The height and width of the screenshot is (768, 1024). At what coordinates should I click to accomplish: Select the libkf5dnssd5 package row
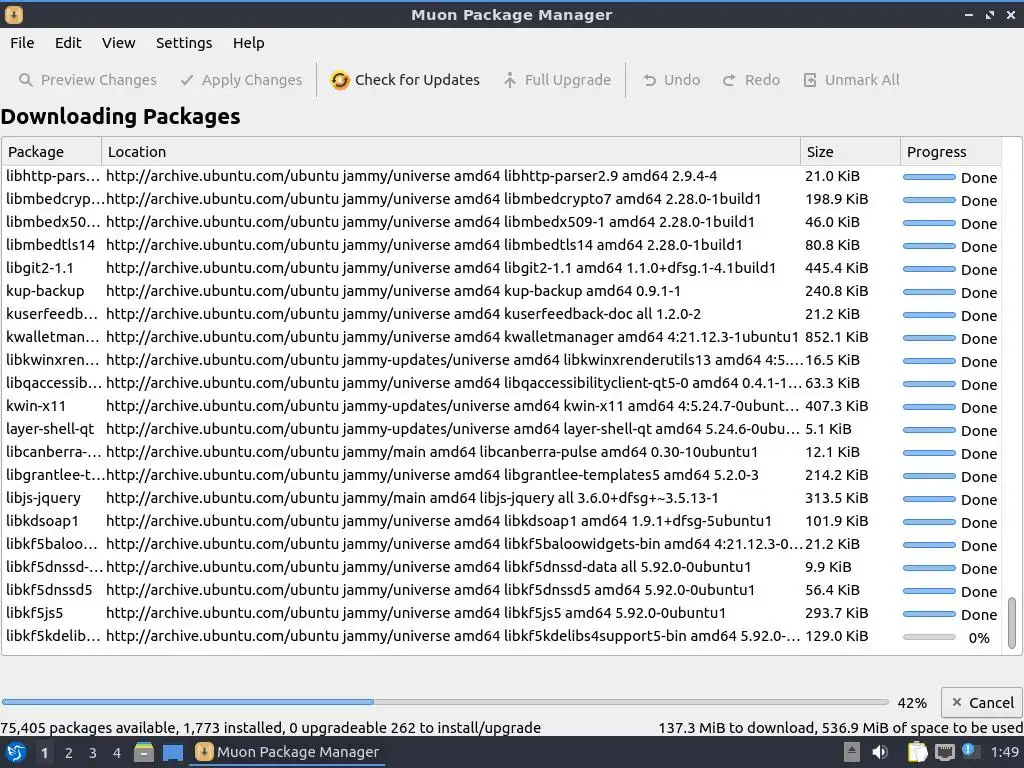(x=502, y=590)
